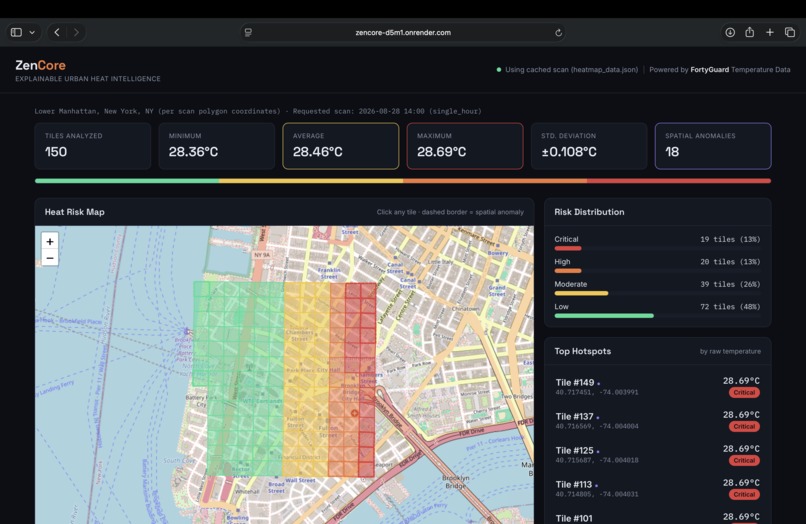Zoom in the heat map with plus

[x=50, y=241]
